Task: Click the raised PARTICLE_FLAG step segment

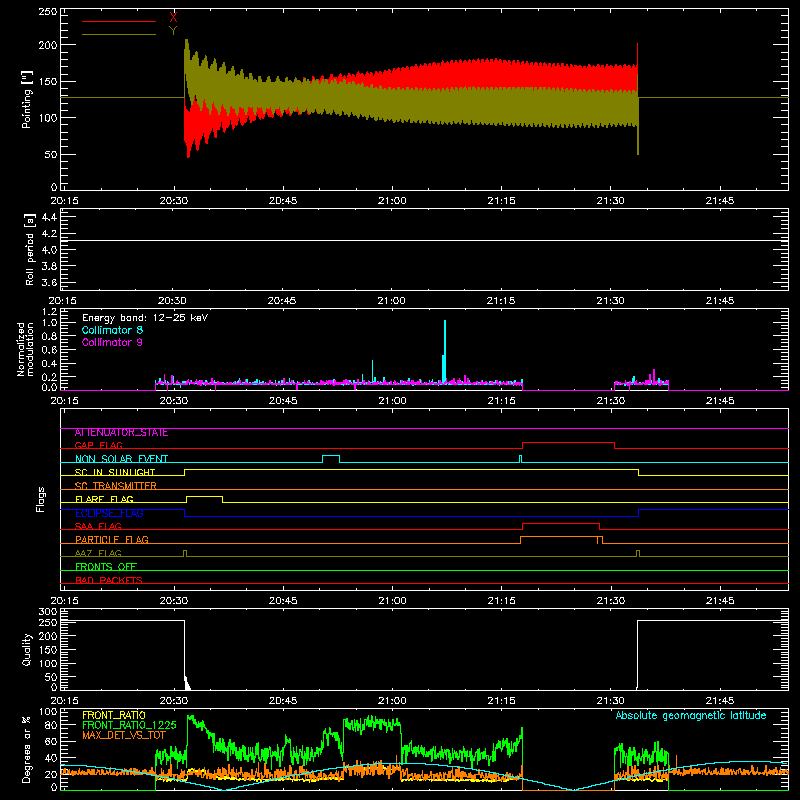Action: pos(559,537)
